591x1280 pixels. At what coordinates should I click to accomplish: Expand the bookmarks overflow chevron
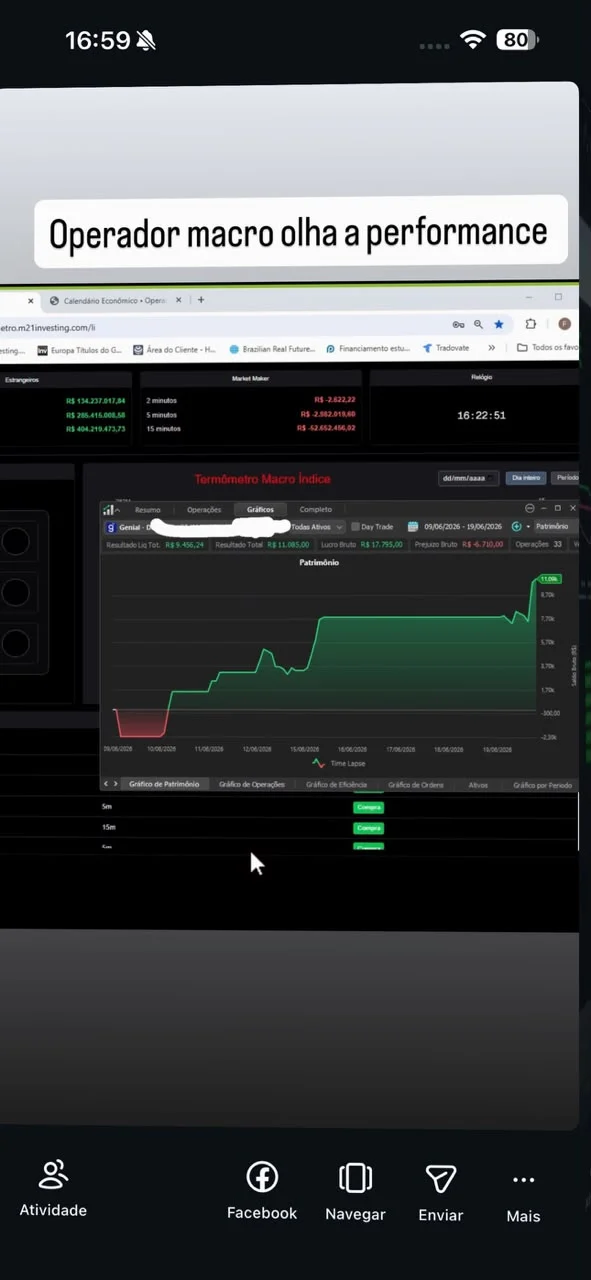[x=491, y=348]
